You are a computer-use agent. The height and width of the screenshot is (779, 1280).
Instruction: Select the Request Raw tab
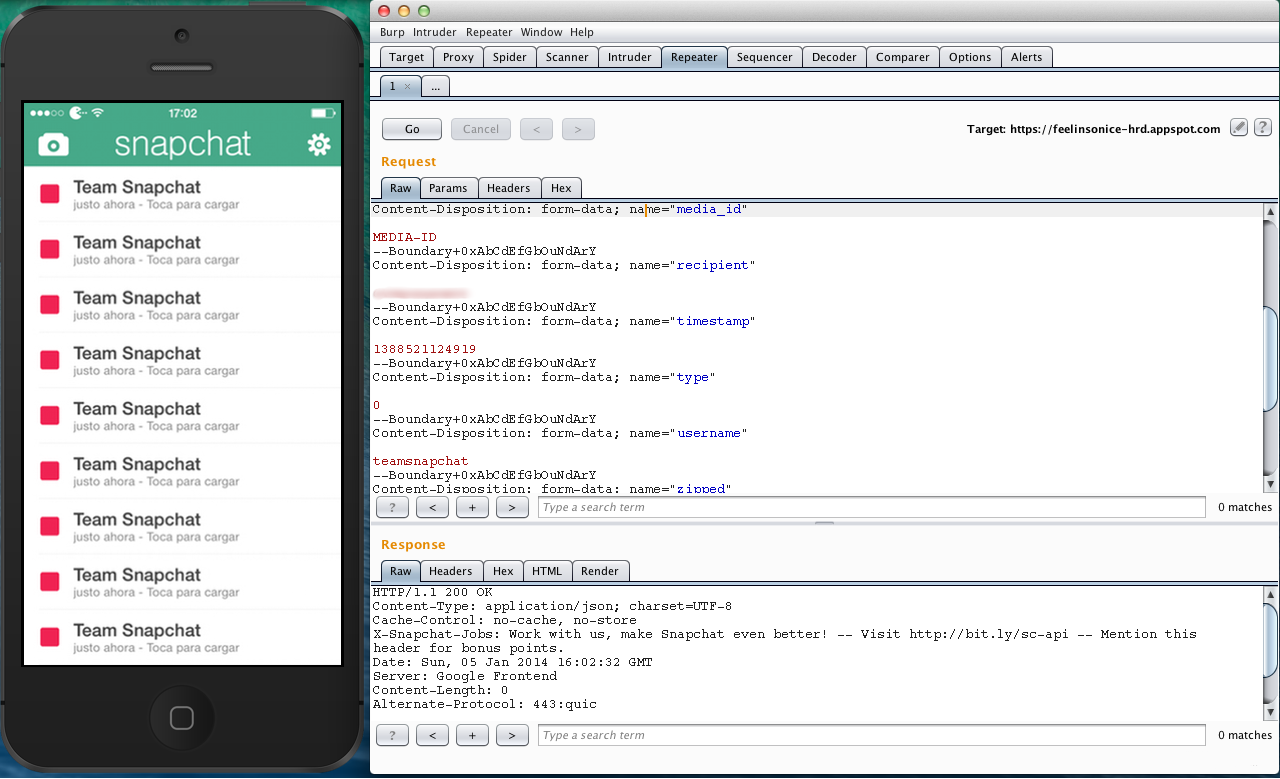401,188
